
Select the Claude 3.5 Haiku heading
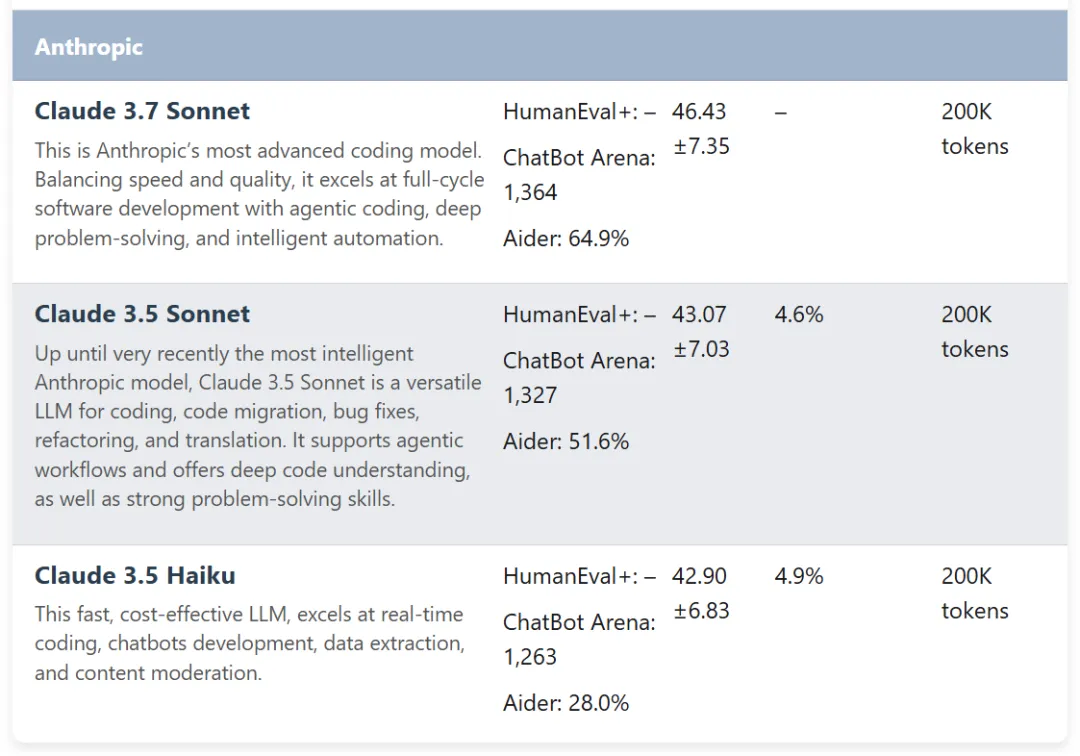(135, 576)
